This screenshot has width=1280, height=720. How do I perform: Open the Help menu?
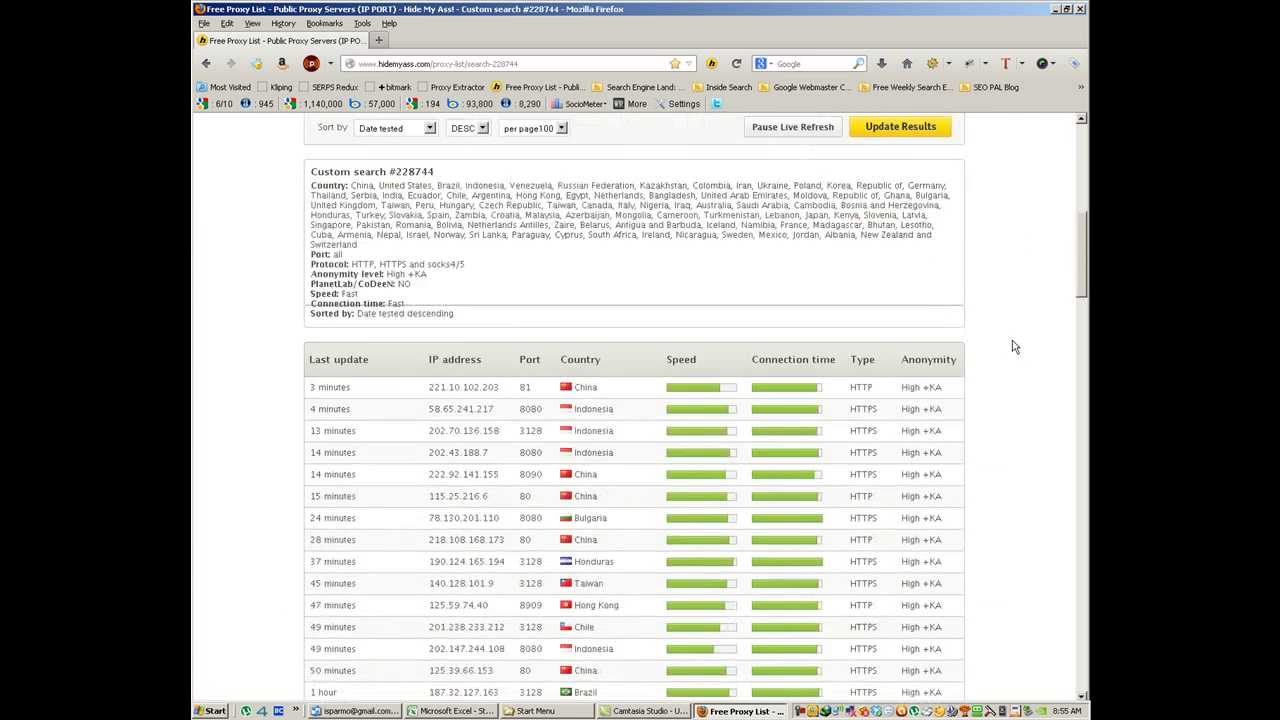(389, 23)
